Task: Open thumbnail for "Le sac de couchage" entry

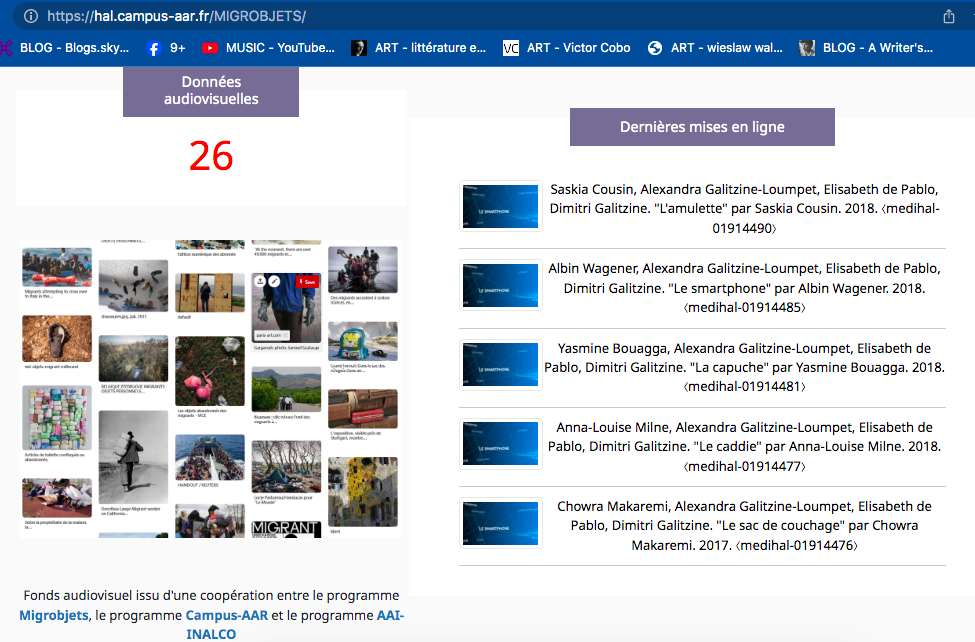Action: (x=501, y=523)
